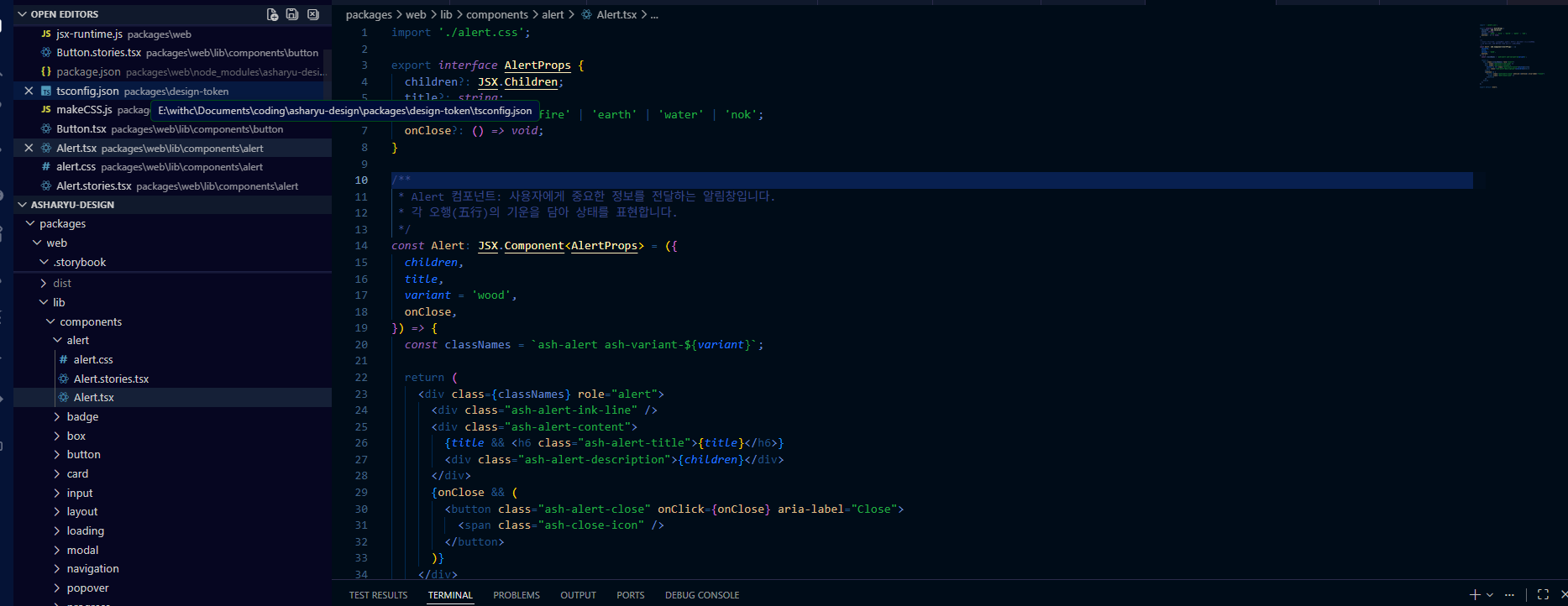Image resolution: width=1568 pixels, height=606 pixels.
Task: Click the code minimap preview
Action: click(1512, 55)
